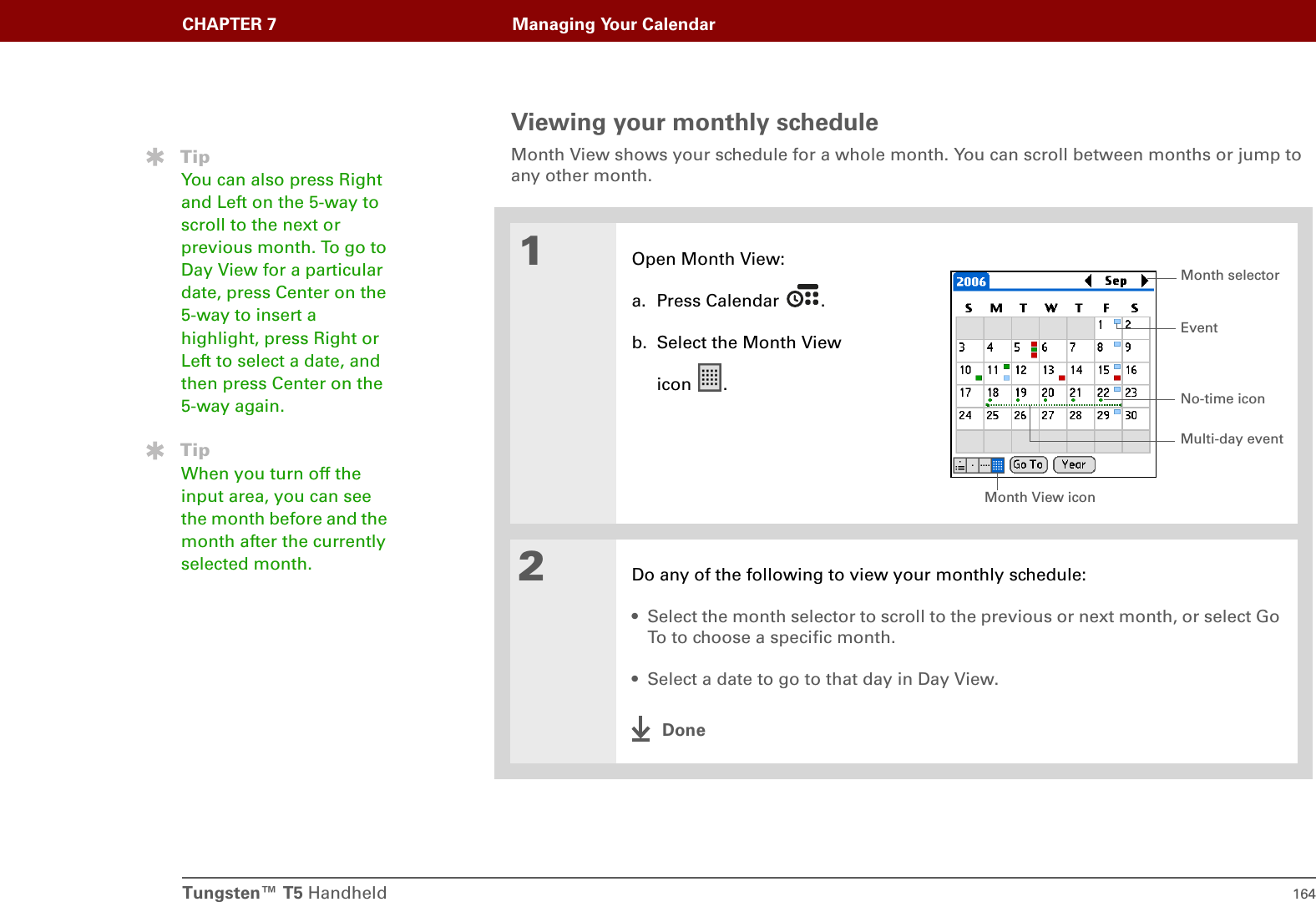Choose day 6 in the calendar
This screenshot has width=1316, height=902.
click(1053, 351)
